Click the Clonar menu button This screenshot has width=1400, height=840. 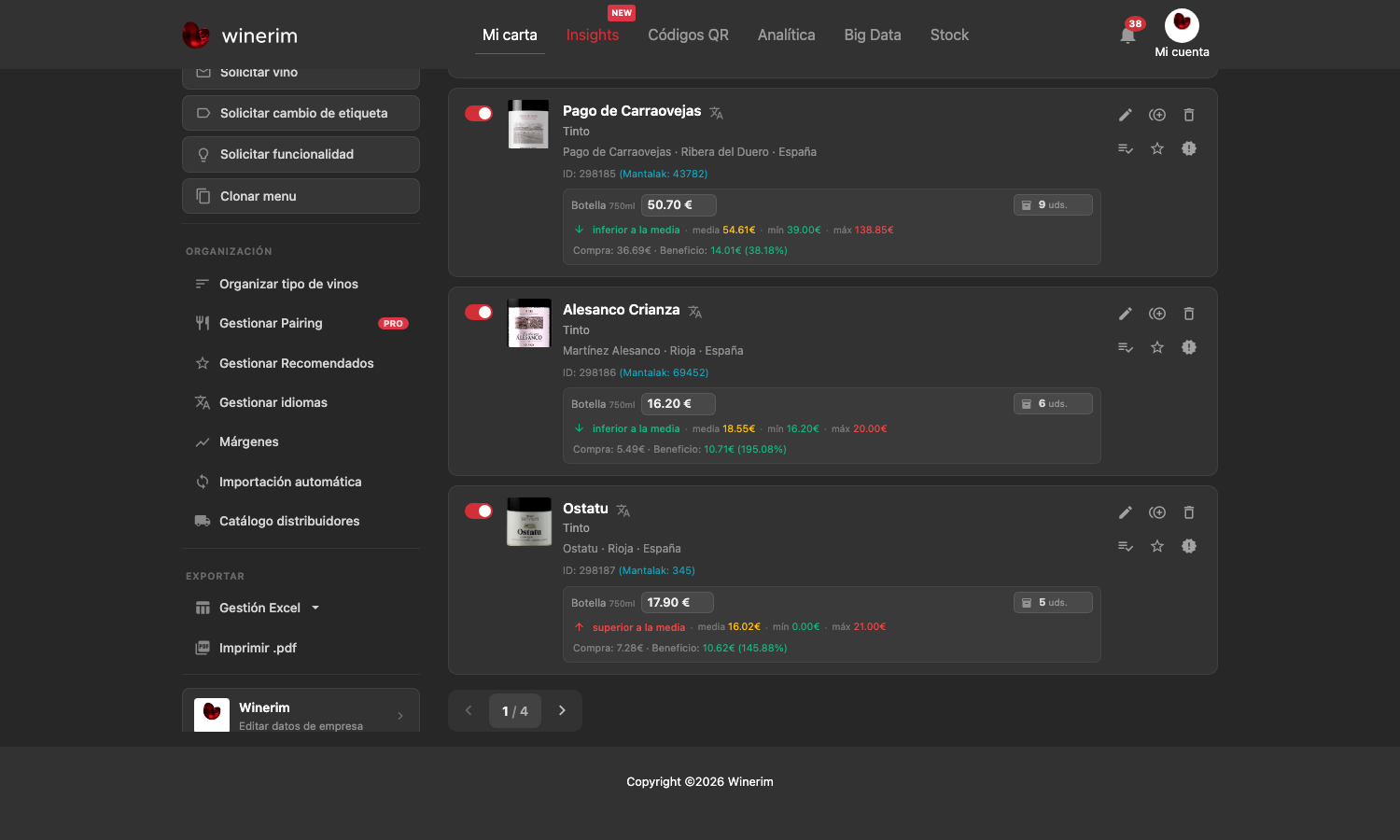coord(301,196)
